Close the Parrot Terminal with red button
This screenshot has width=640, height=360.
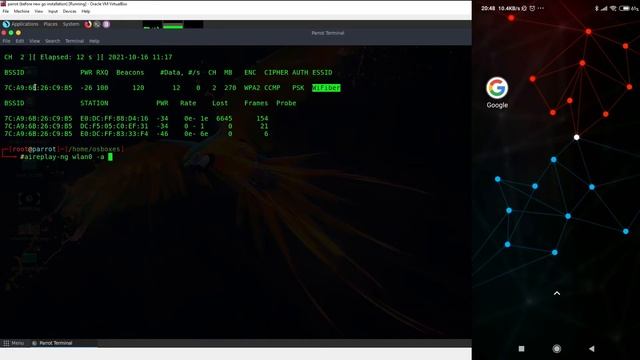[4, 33]
